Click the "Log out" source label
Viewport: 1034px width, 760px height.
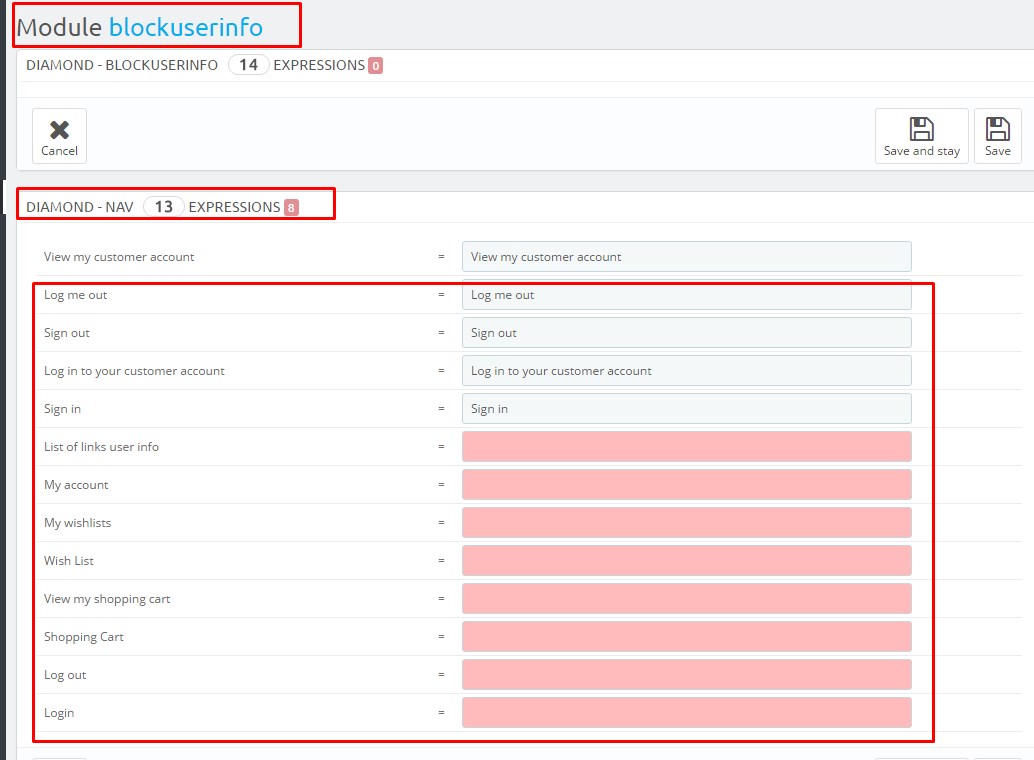pos(65,675)
